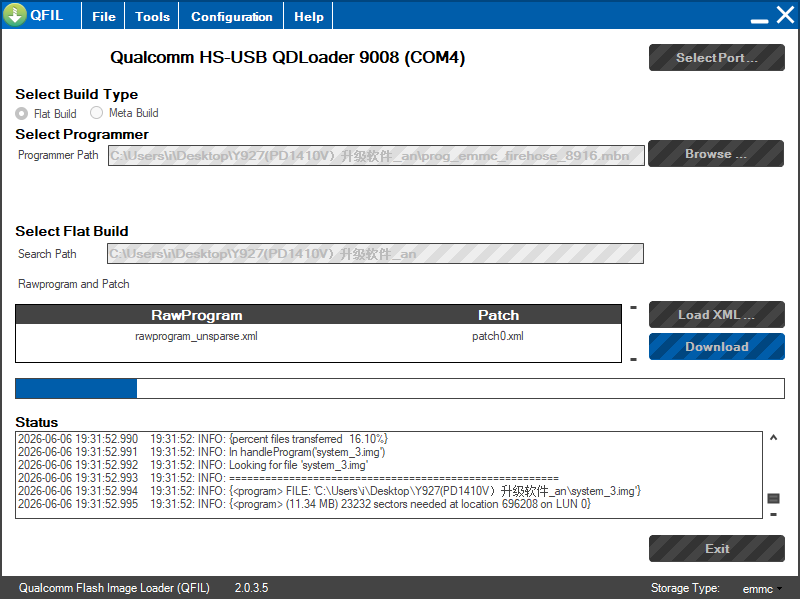Click the Status log scrollbar thumb
This screenshot has height=599, width=800.
773,498
